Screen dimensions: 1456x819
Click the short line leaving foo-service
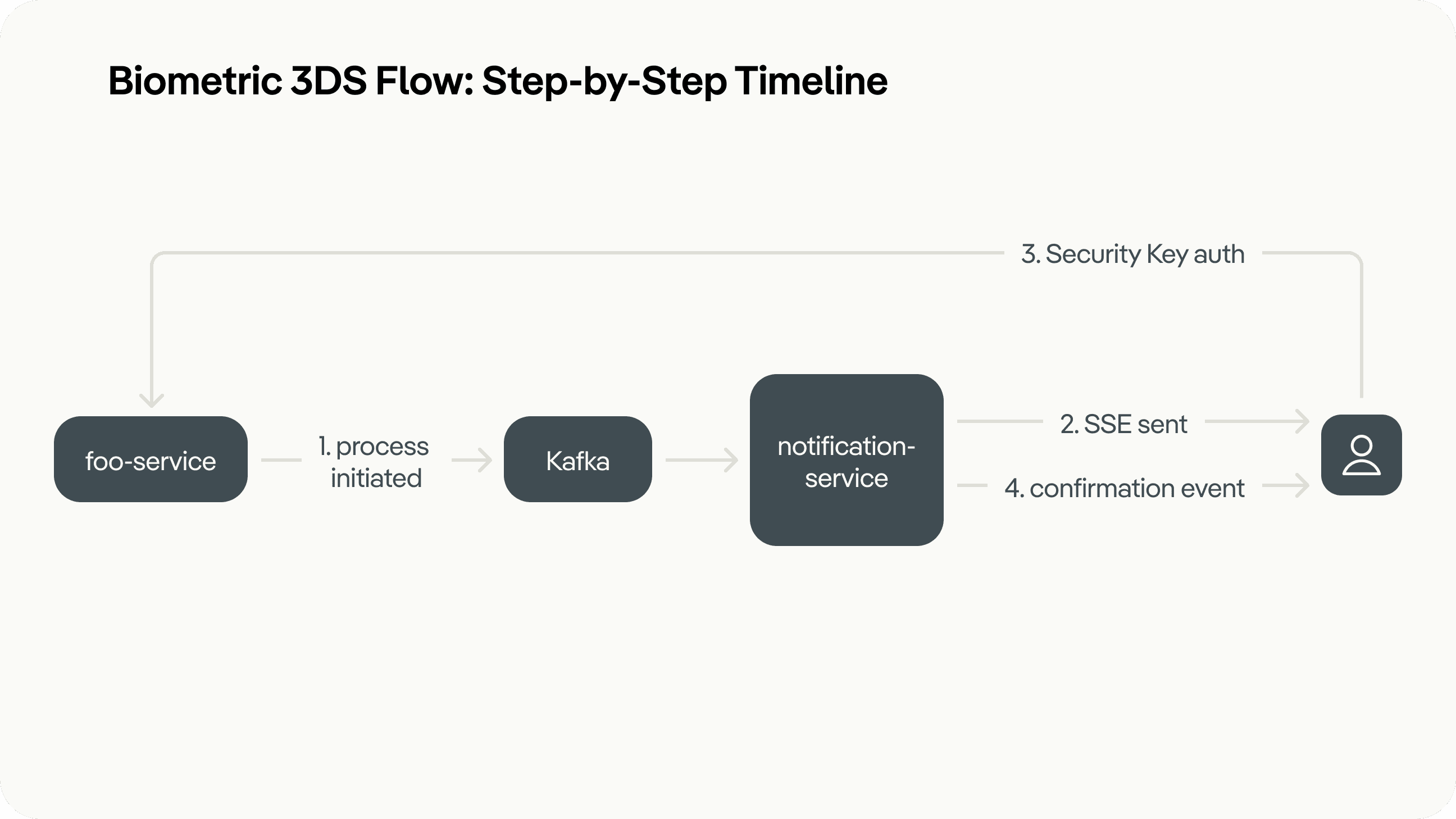point(281,460)
